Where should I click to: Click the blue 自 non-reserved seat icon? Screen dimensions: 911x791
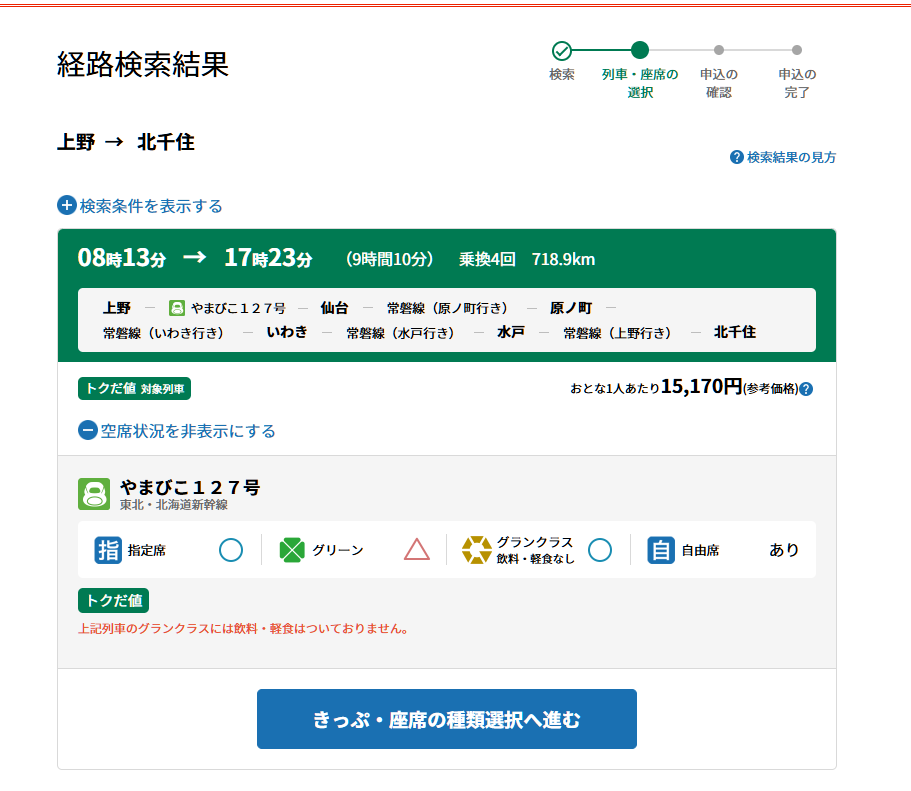(661, 550)
